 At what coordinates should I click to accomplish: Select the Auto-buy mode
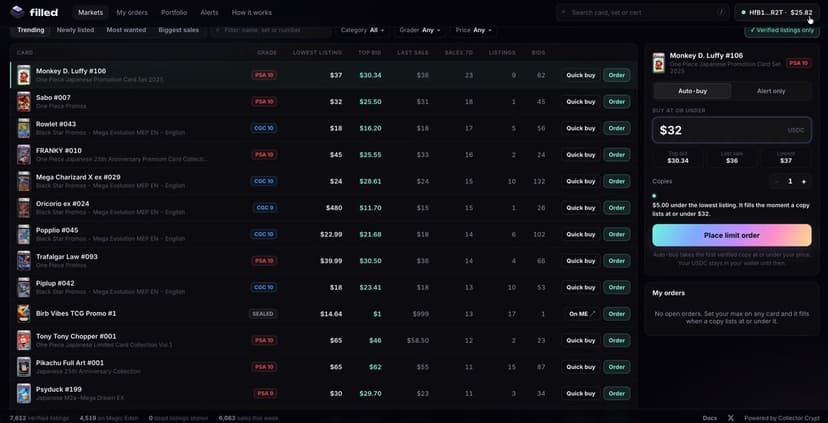coord(692,91)
